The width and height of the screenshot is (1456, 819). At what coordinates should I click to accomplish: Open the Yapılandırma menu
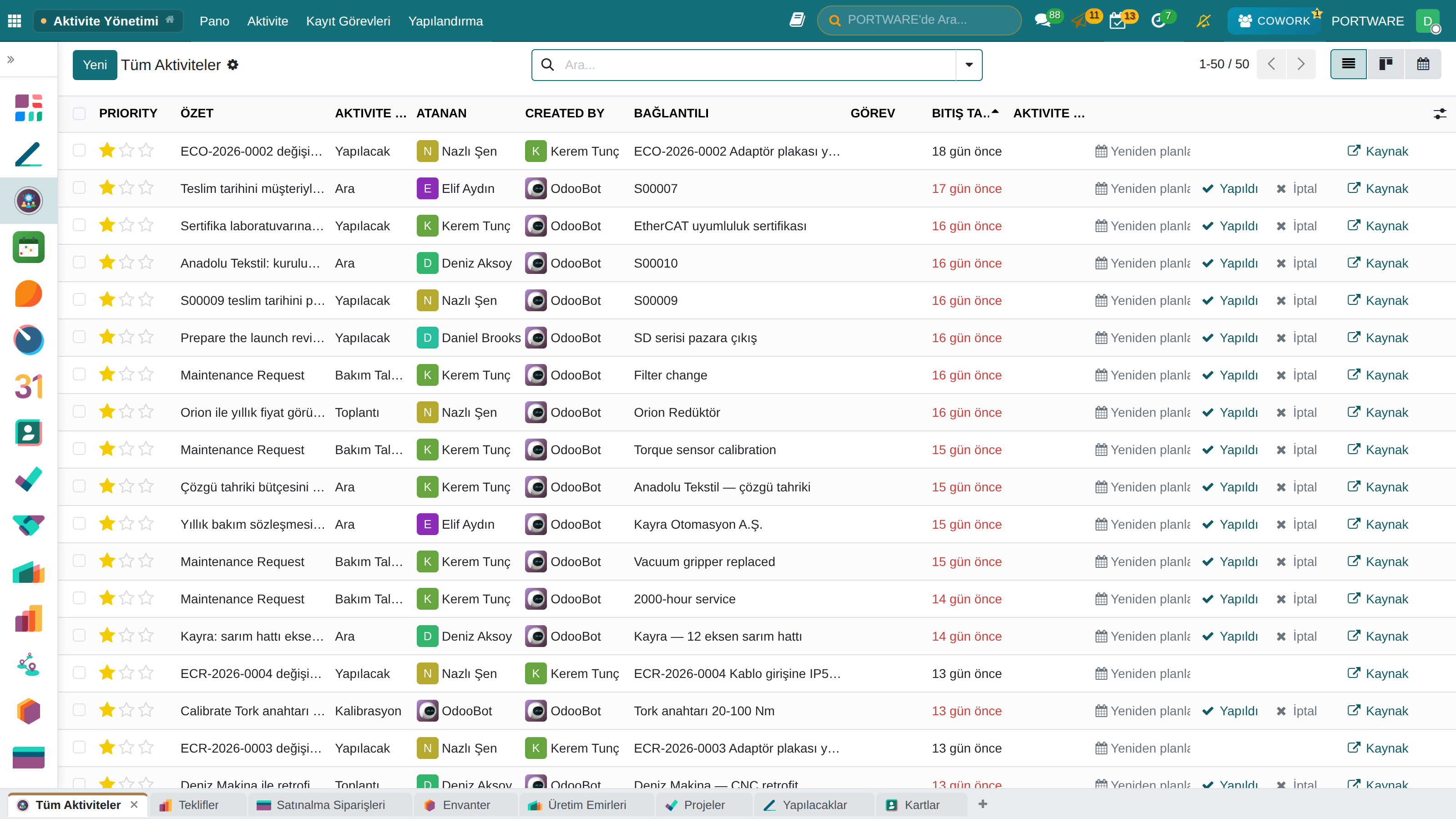tap(445, 21)
